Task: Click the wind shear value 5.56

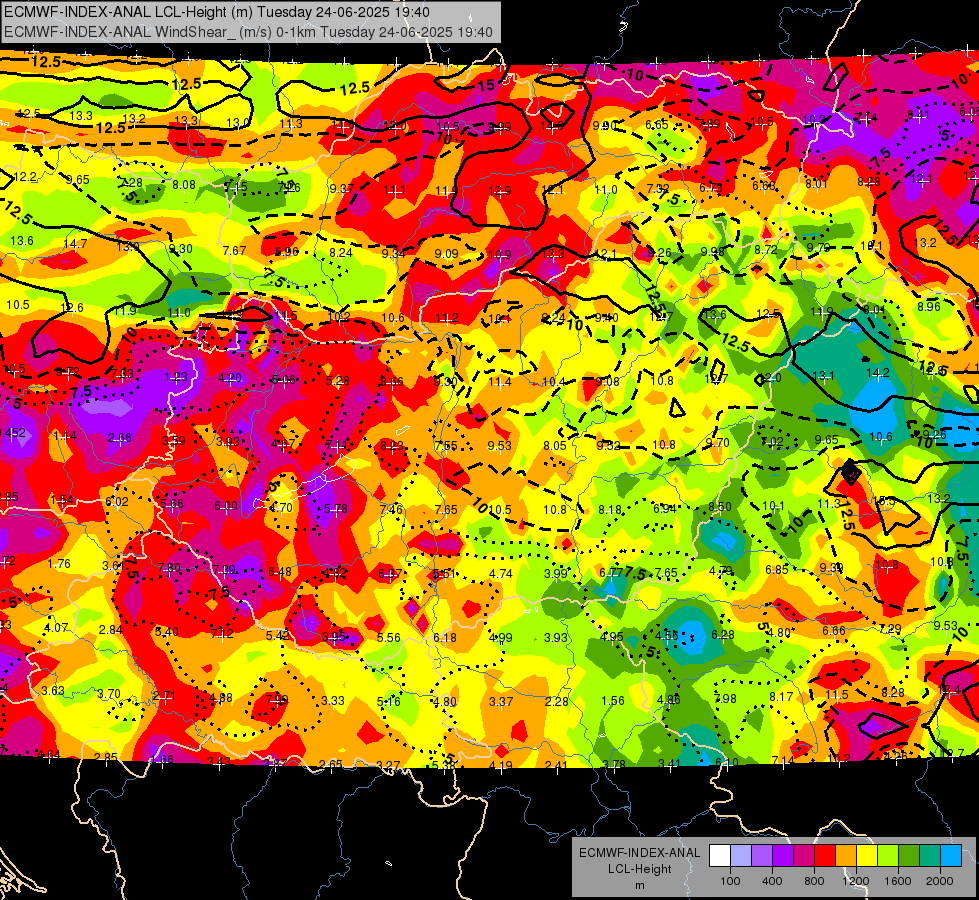Action: point(389,637)
